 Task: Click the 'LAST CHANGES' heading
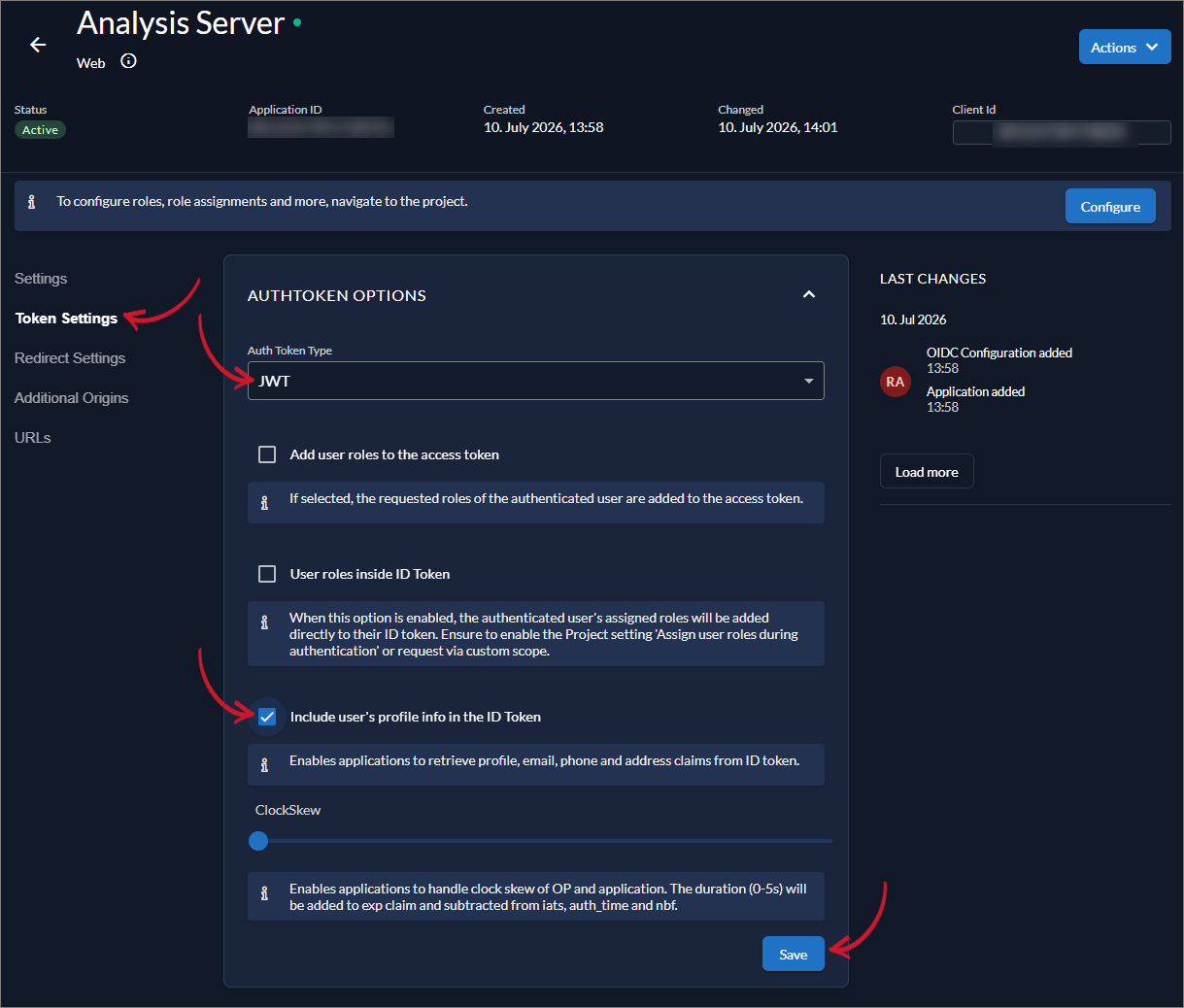[933, 279]
